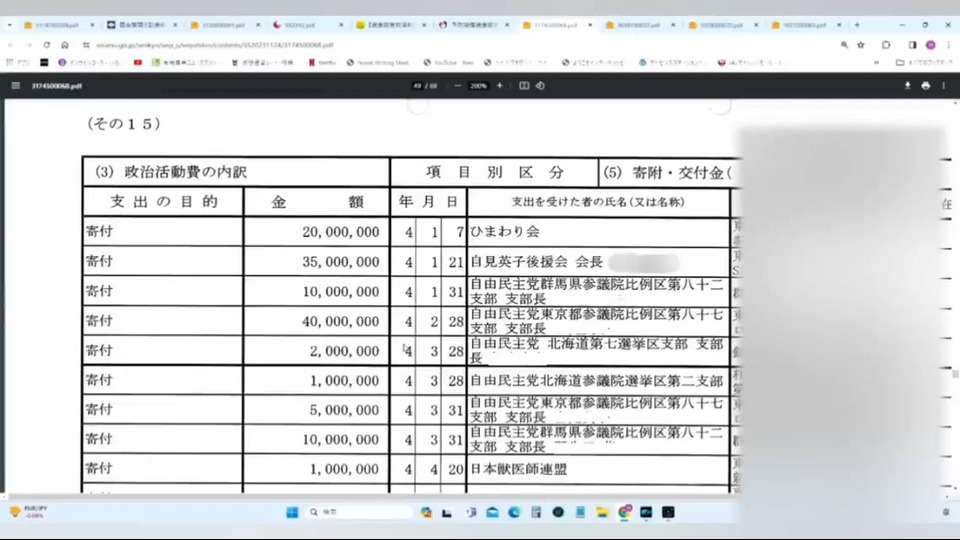Screen dimensions: 960x540
Task: Open the Netflix bookmark
Action: point(322,62)
